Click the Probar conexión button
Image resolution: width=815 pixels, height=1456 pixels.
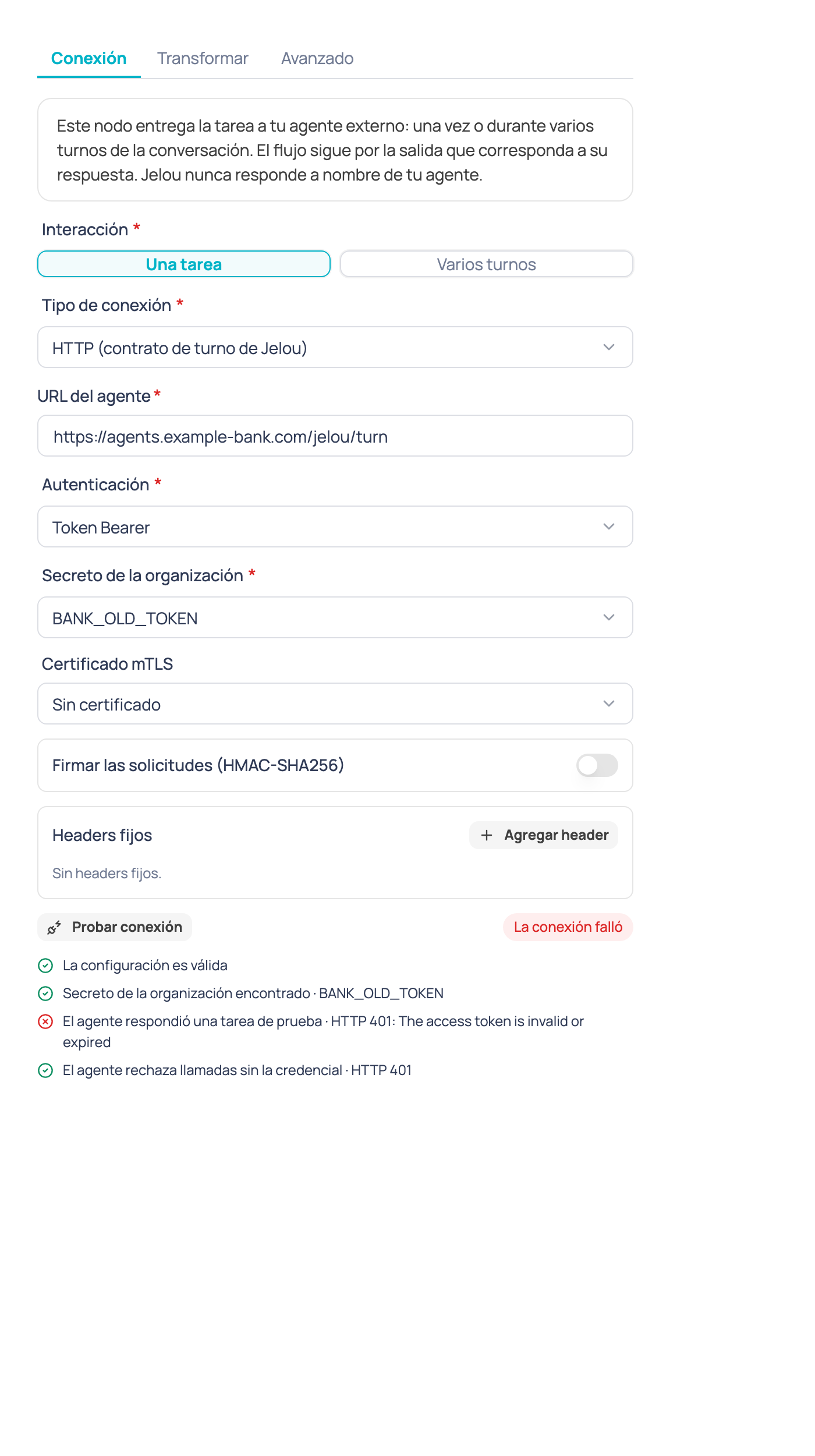pos(115,927)
